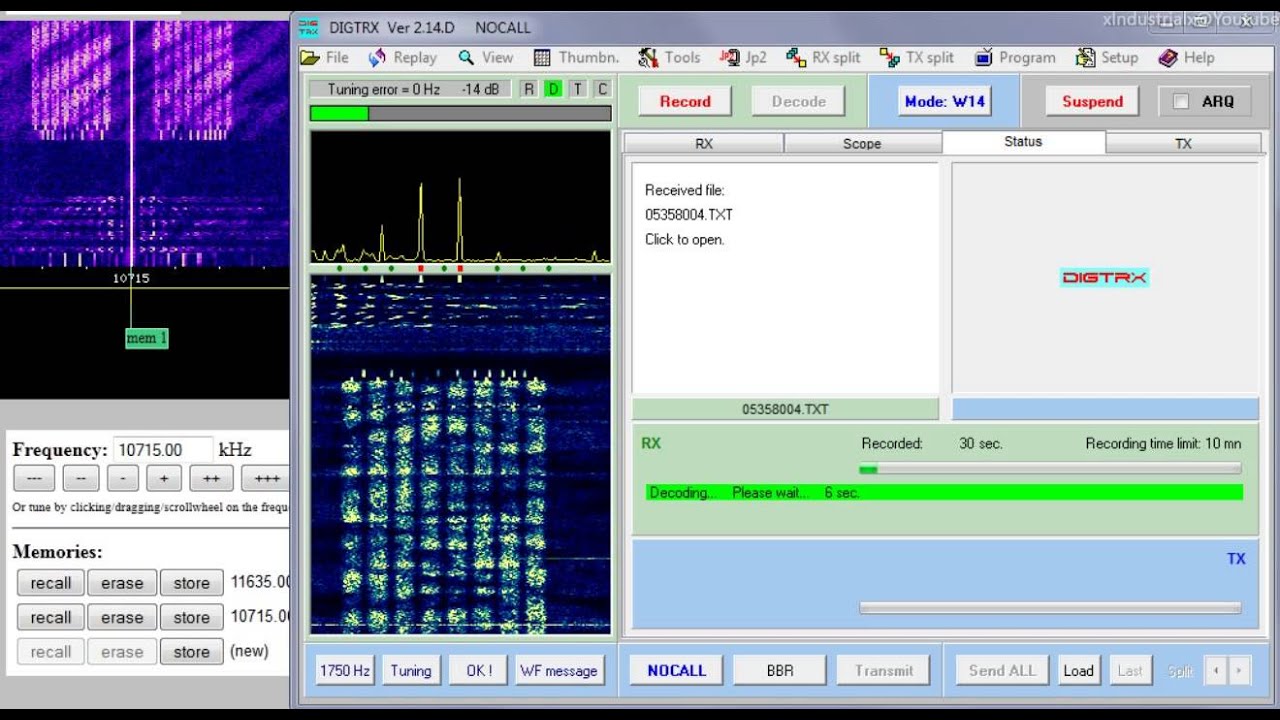Click the BBR button
This screenshot has height=720, width=1280.
pyautogui.click(x=780, y=670)
